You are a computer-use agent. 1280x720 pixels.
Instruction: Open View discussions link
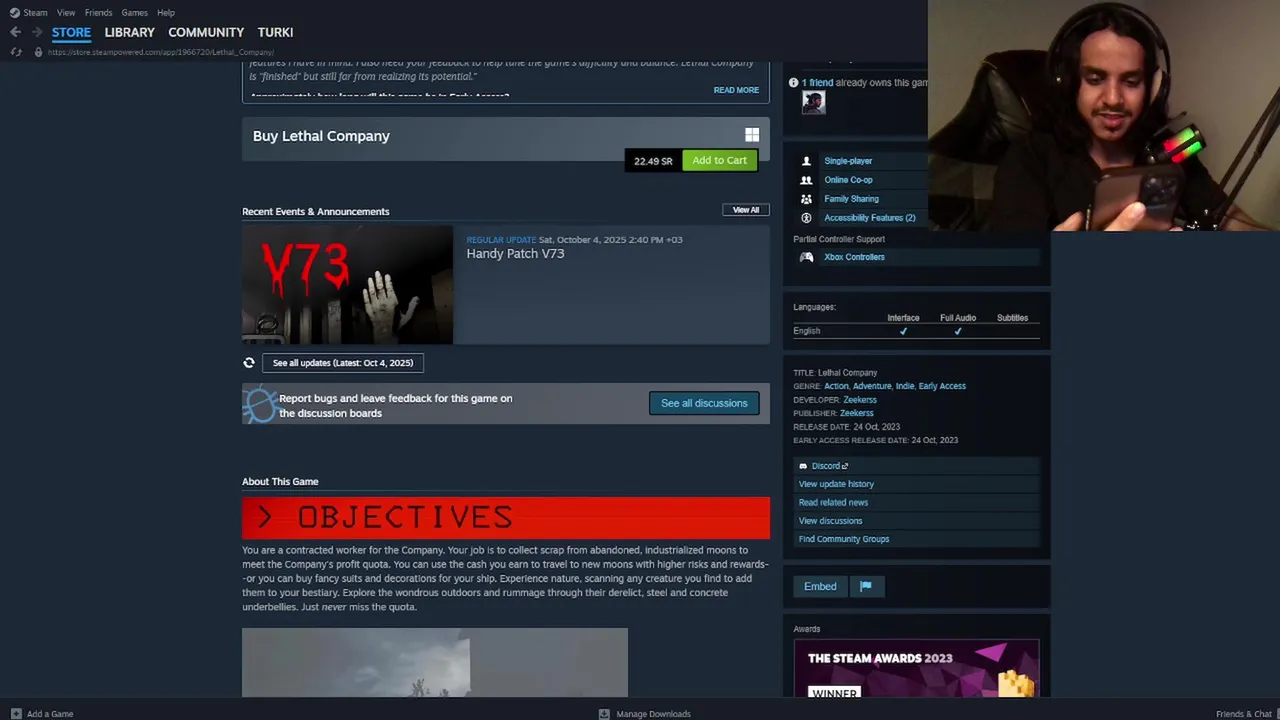point(830,521)
